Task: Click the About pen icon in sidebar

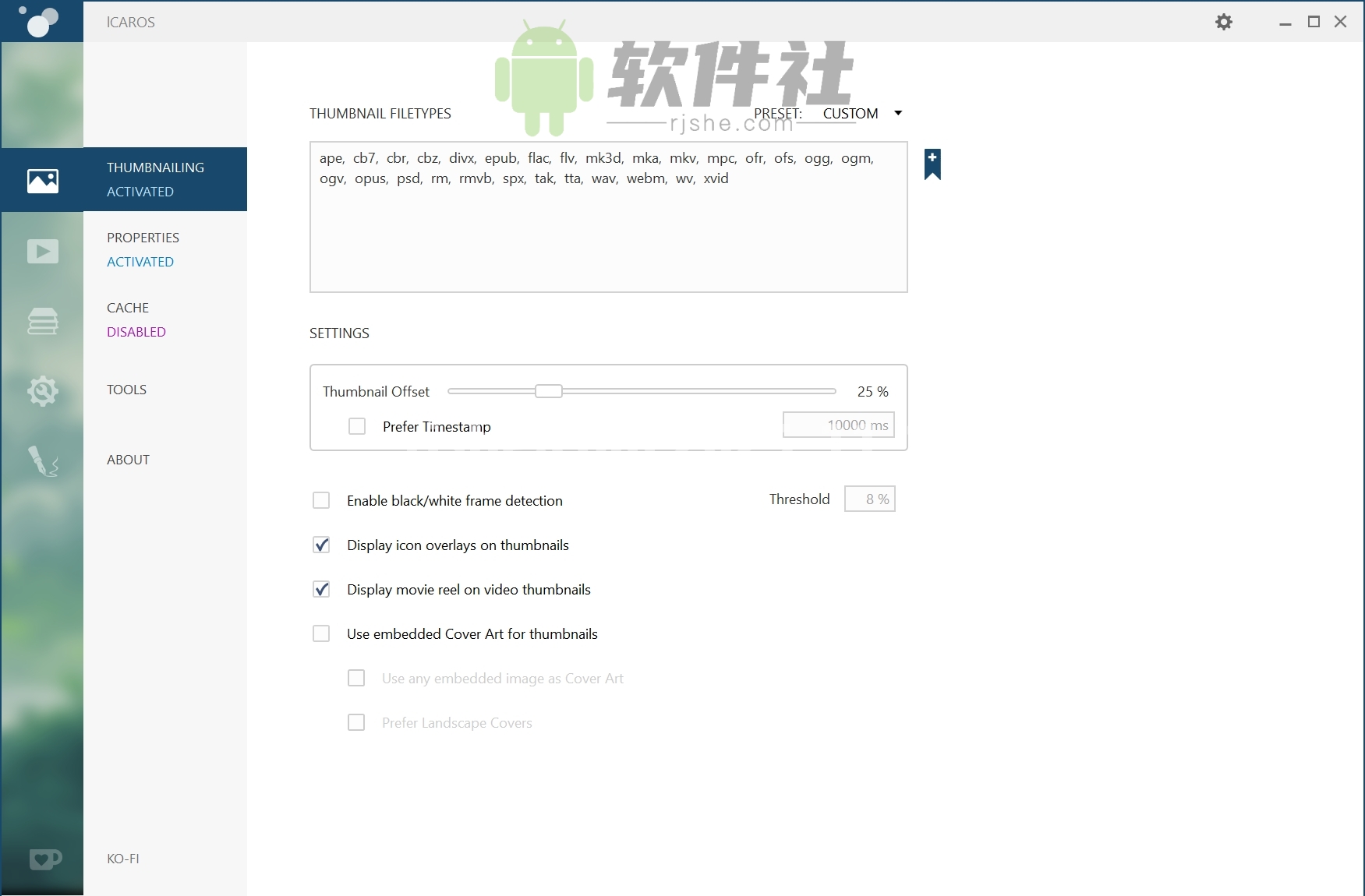Action: coord(42,461)
